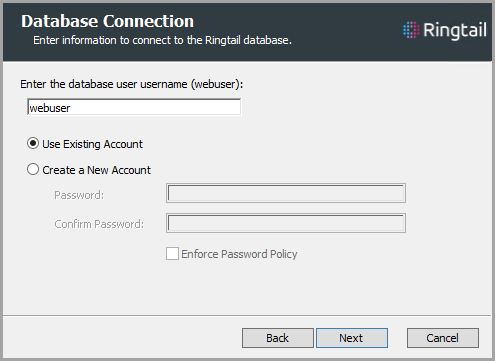Click the Ringtail dotted logo icon
The width and height of the screenshot is (495, 361).
point(411,30)
